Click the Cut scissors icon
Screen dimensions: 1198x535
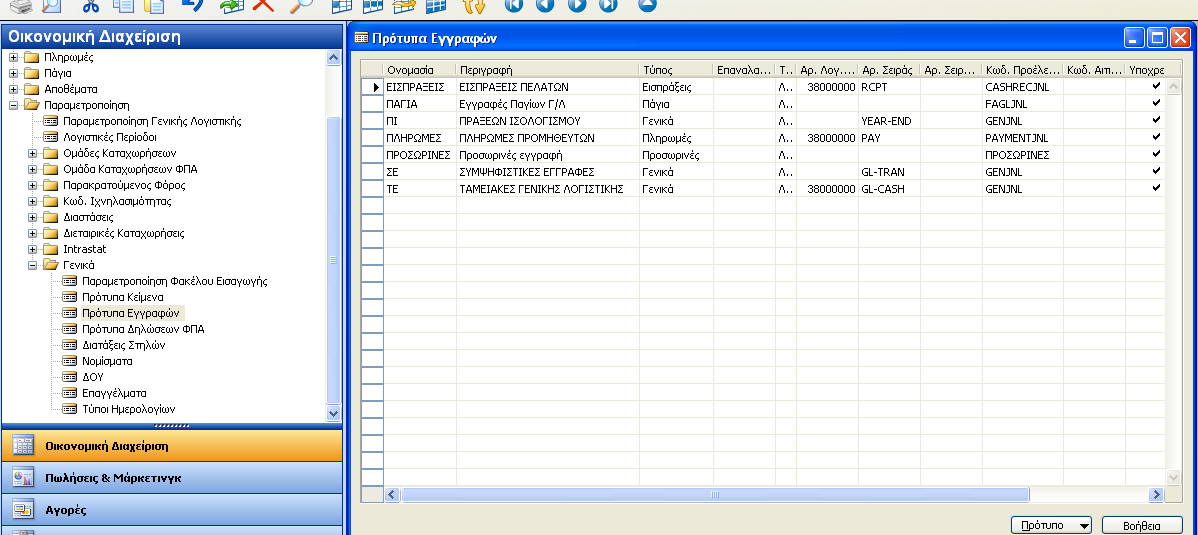pyautogui.click(x=91, y=6)
